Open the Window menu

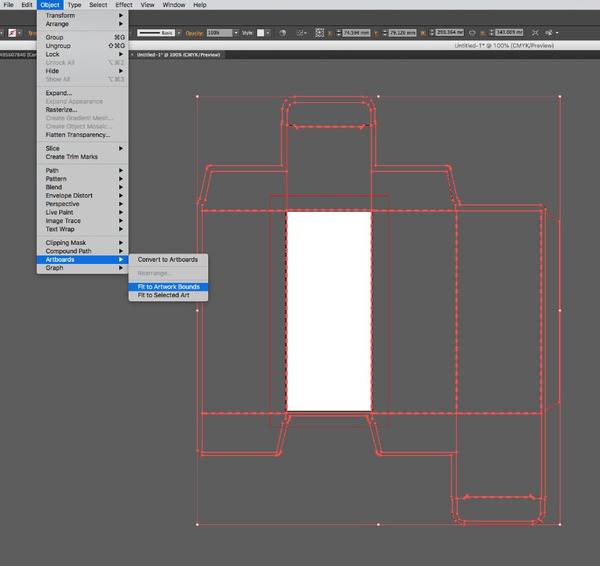174,5
